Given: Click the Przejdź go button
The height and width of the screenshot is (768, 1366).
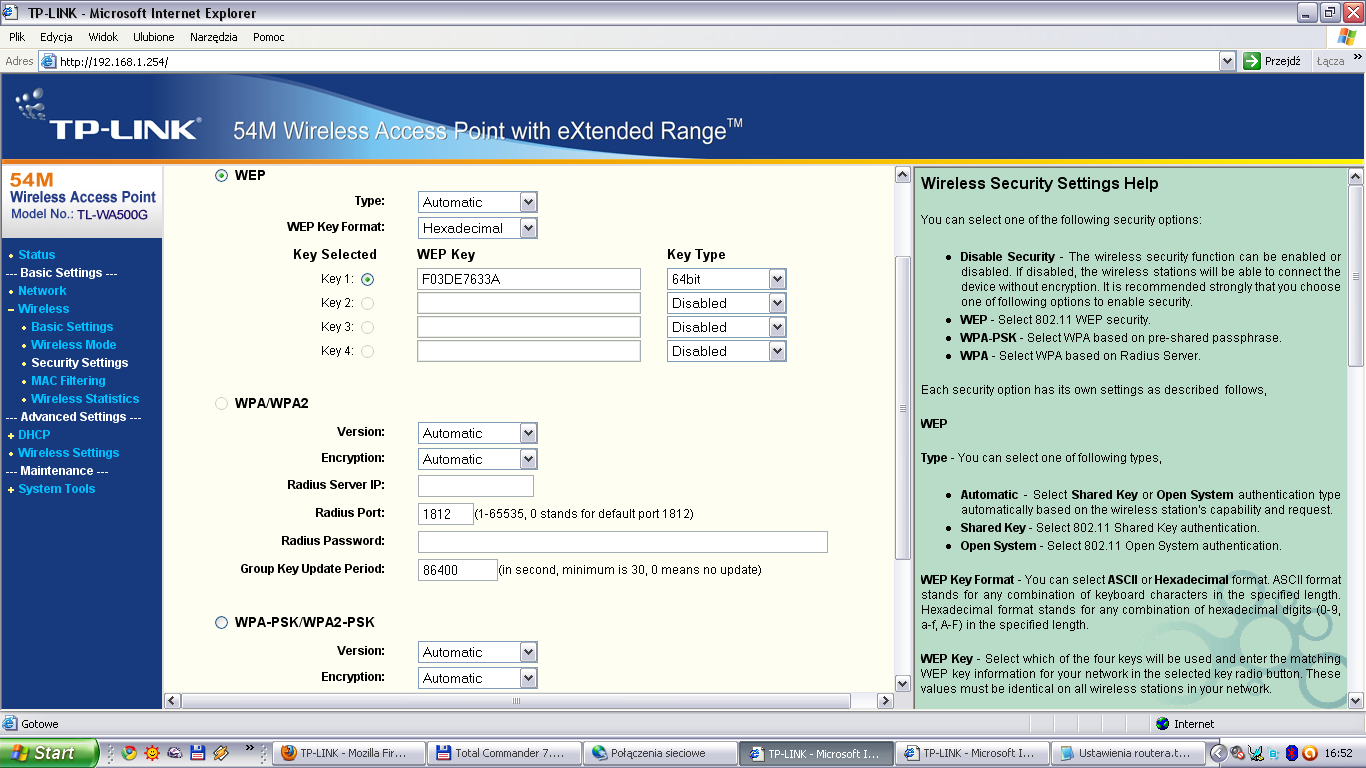Looking at the screenshot, I should pyautogui.click(x=1272, y=61).
